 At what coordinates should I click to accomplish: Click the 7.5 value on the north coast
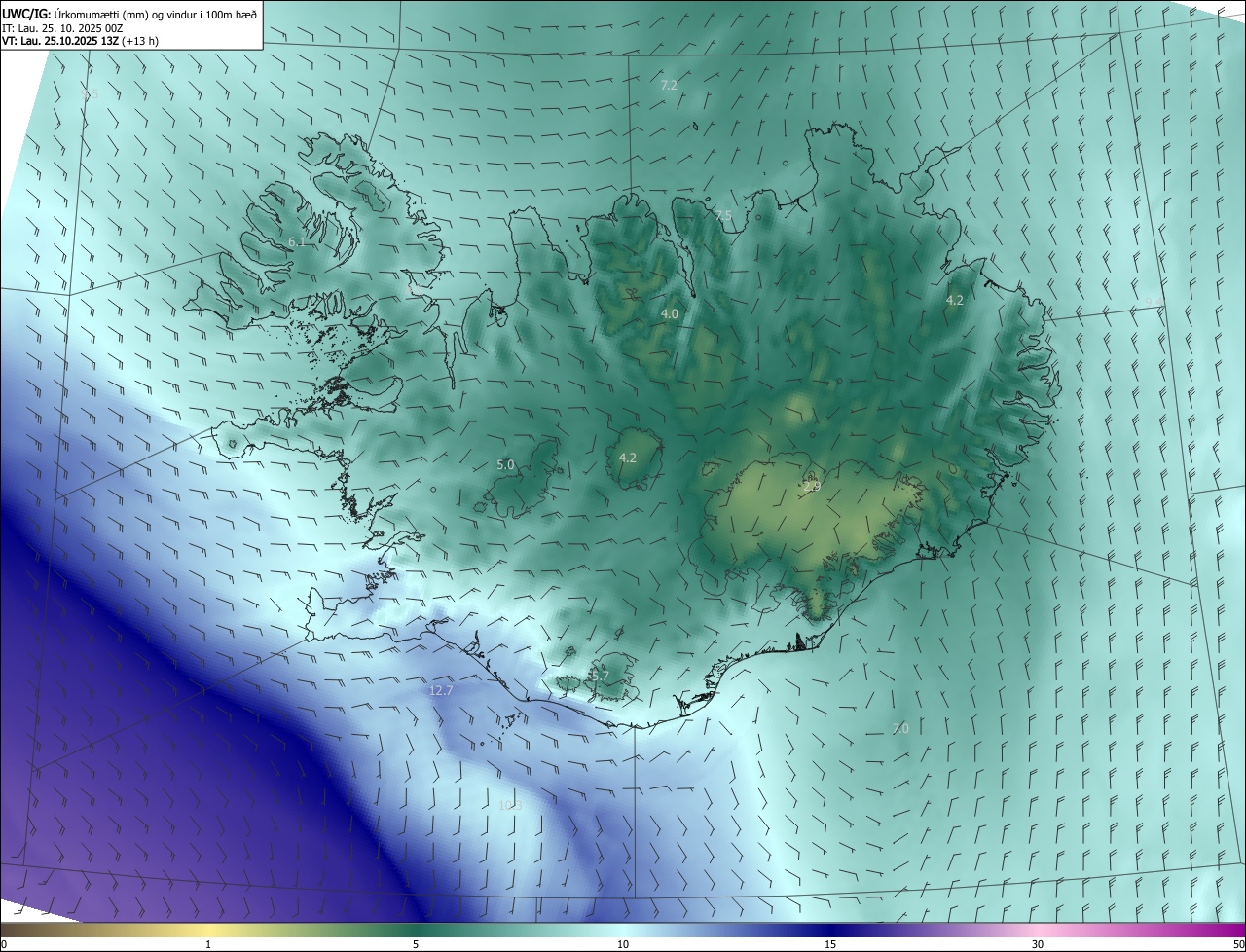(723, 215)
